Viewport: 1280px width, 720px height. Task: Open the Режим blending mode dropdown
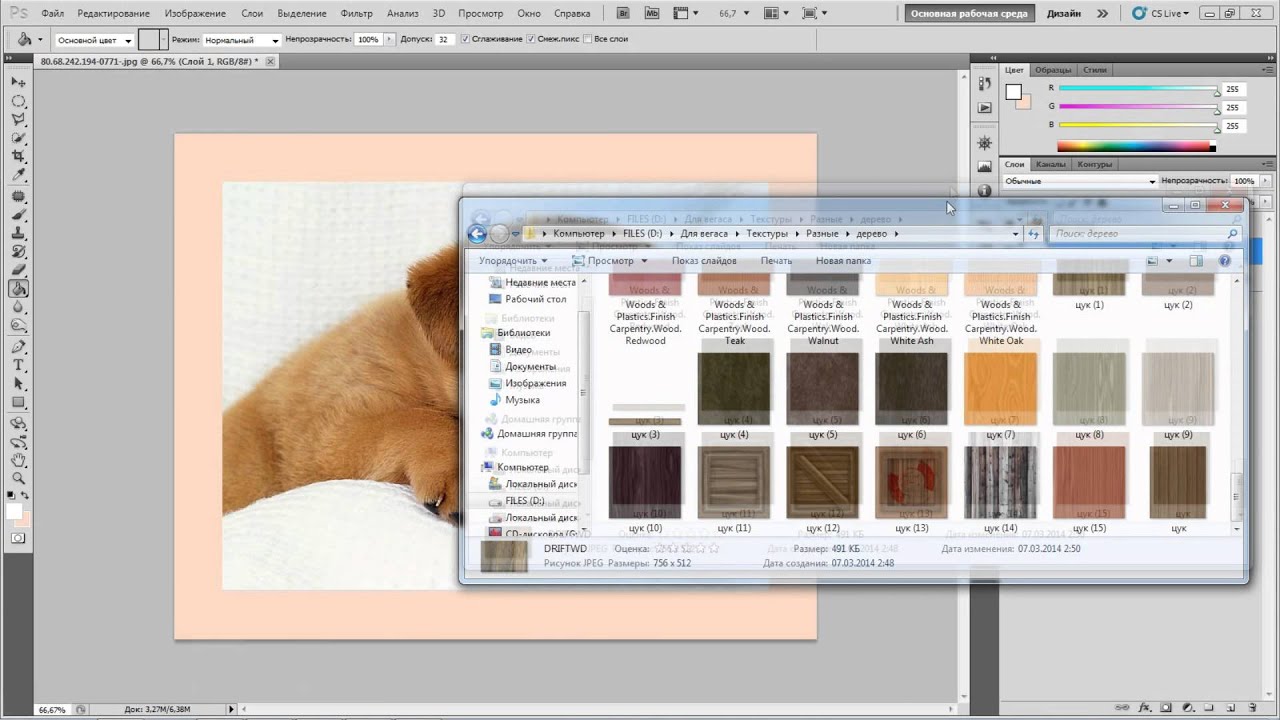pos(242,40)
